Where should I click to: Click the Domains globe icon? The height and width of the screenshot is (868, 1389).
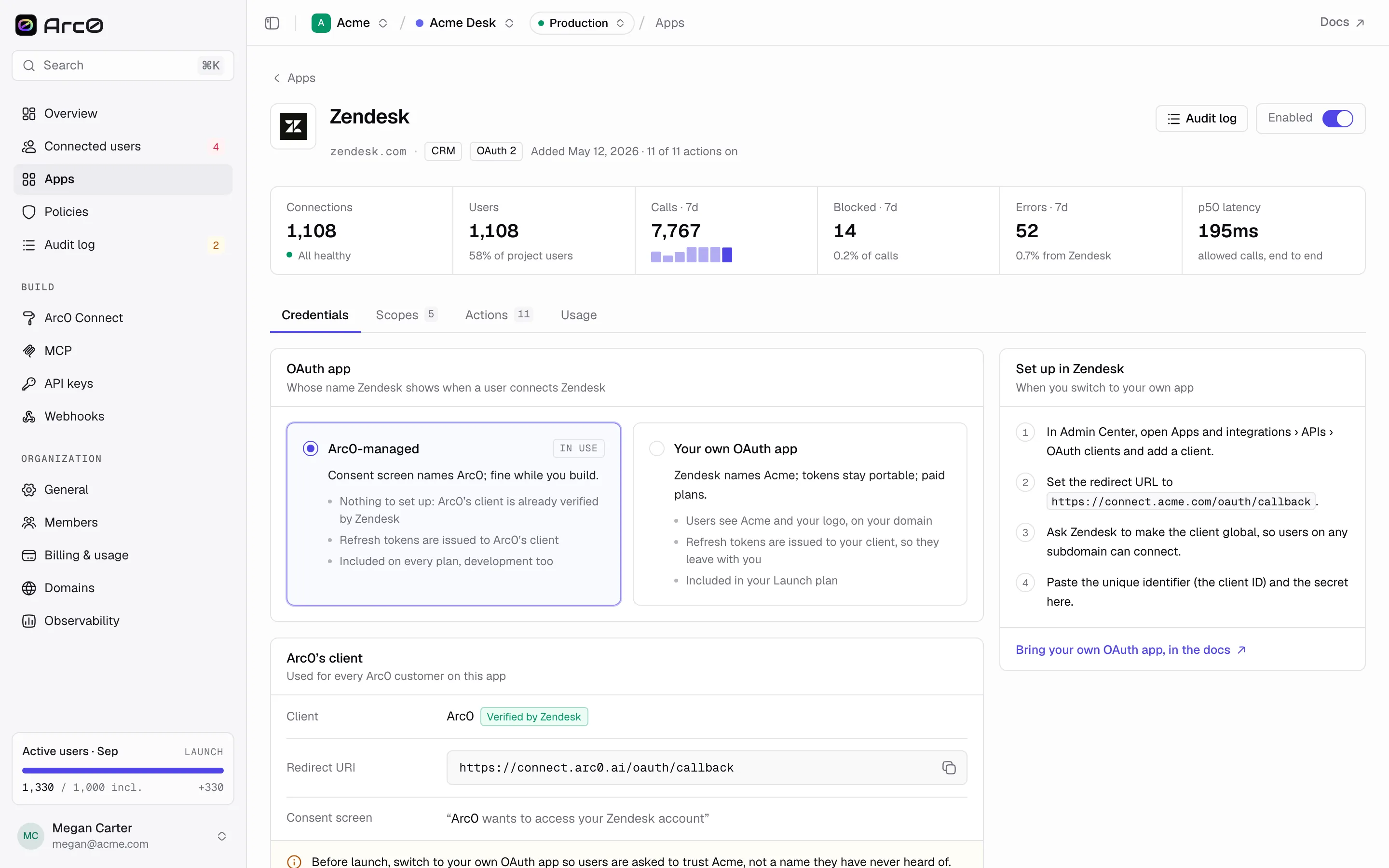coord(29,588)
